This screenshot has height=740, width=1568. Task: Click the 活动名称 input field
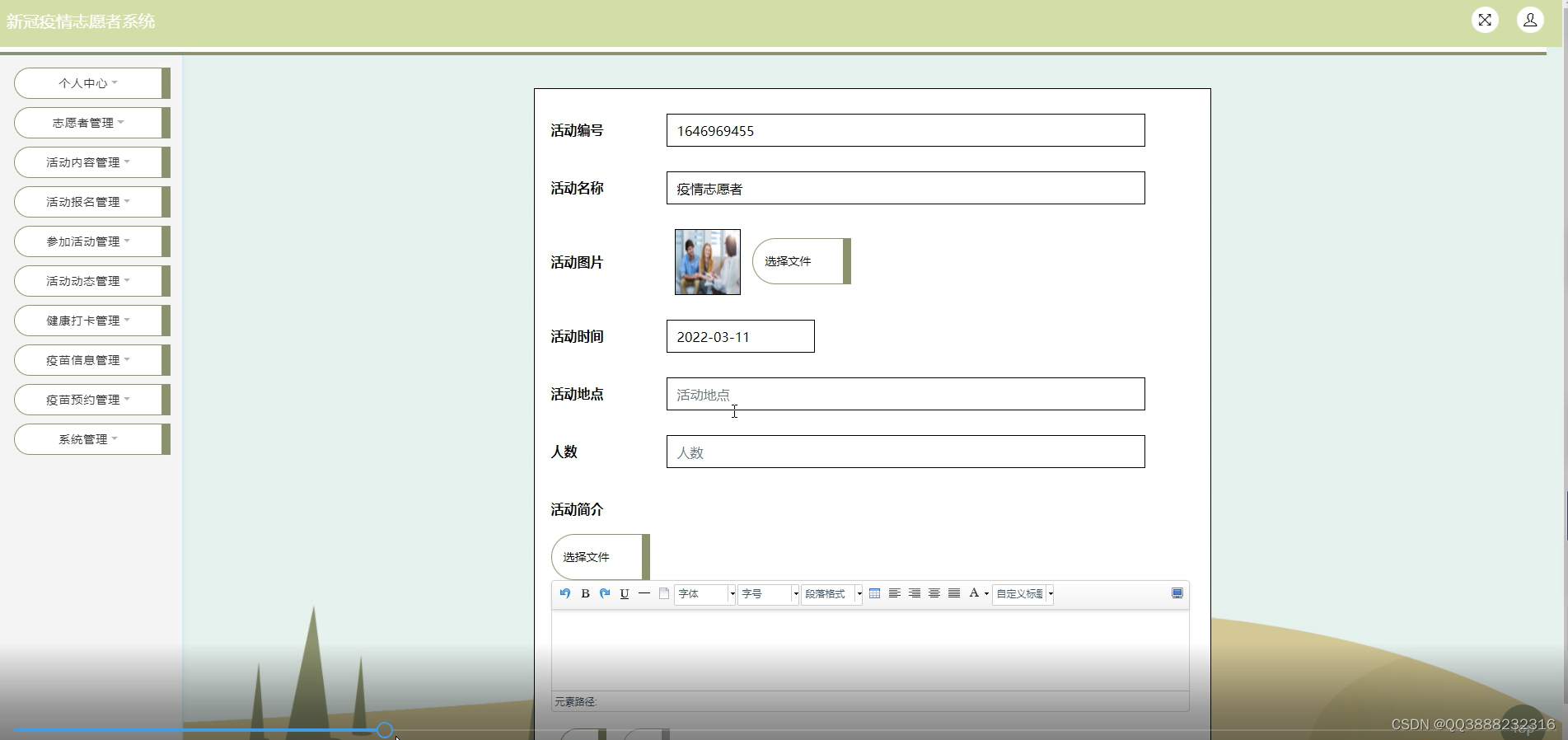(906, 188)
